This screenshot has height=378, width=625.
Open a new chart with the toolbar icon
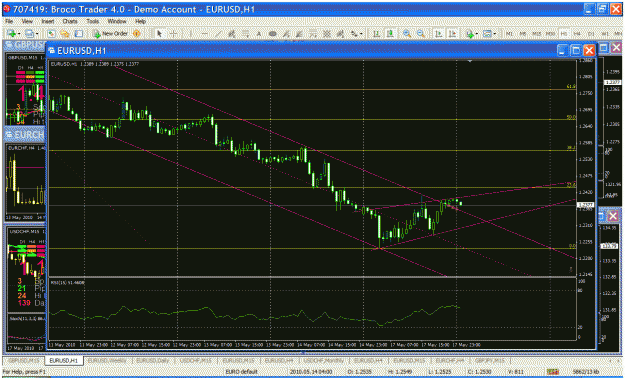pos(11,34)
